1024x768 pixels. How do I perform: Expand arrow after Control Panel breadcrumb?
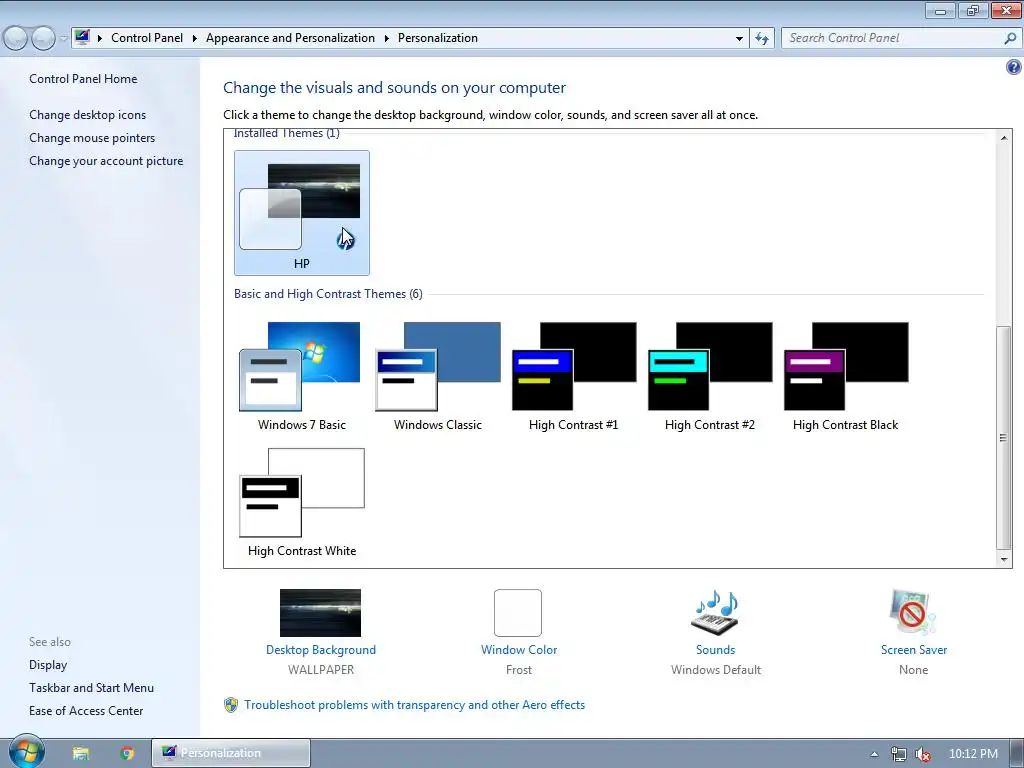[x=195, y=39]
